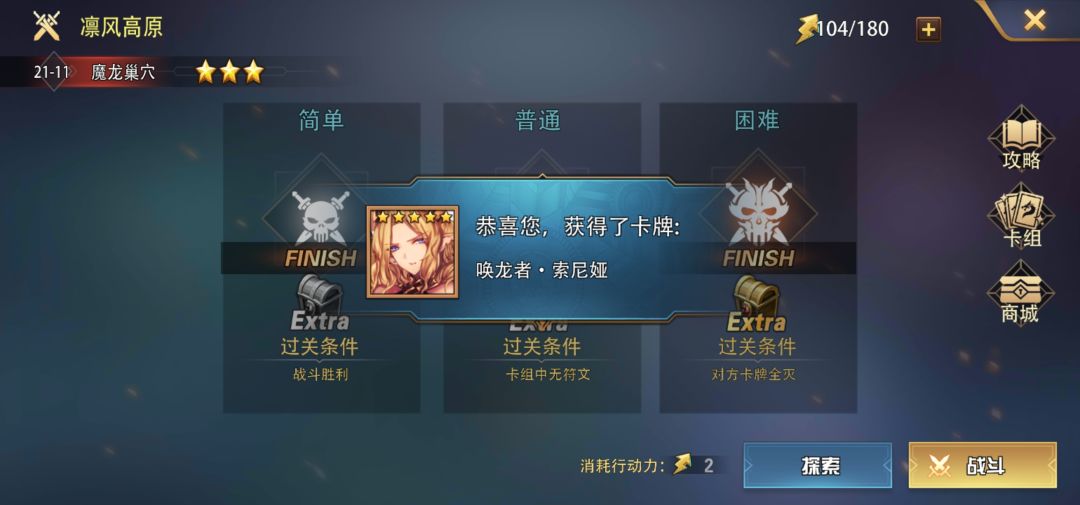The width and height of the screenshot is (1080, 505).
Task: Close the stage screen with the X
Action: click(1035, 20)
